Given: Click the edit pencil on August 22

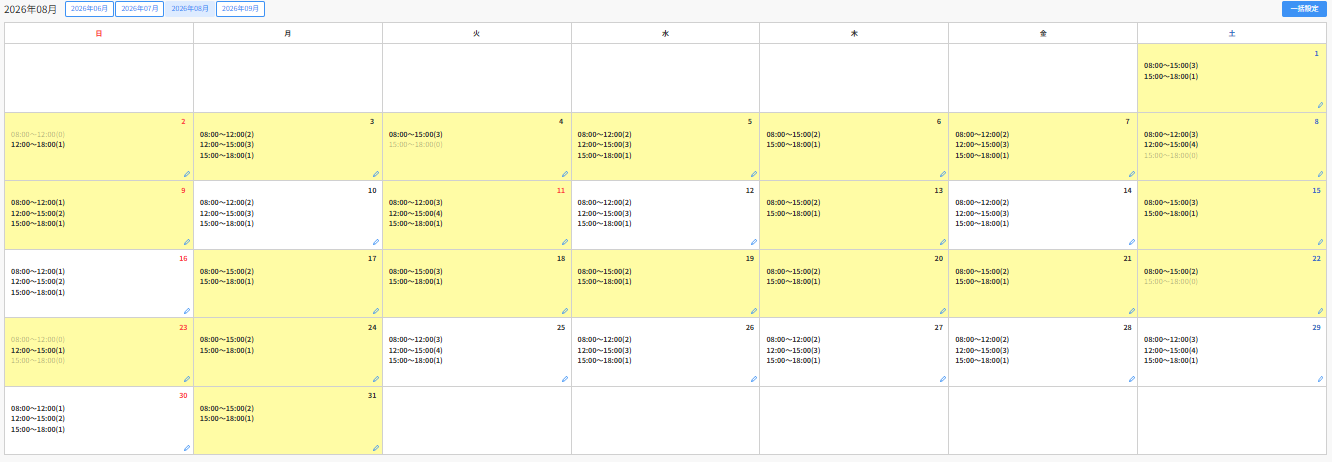Looking at the screenshot, I should tap(1320, 310).
